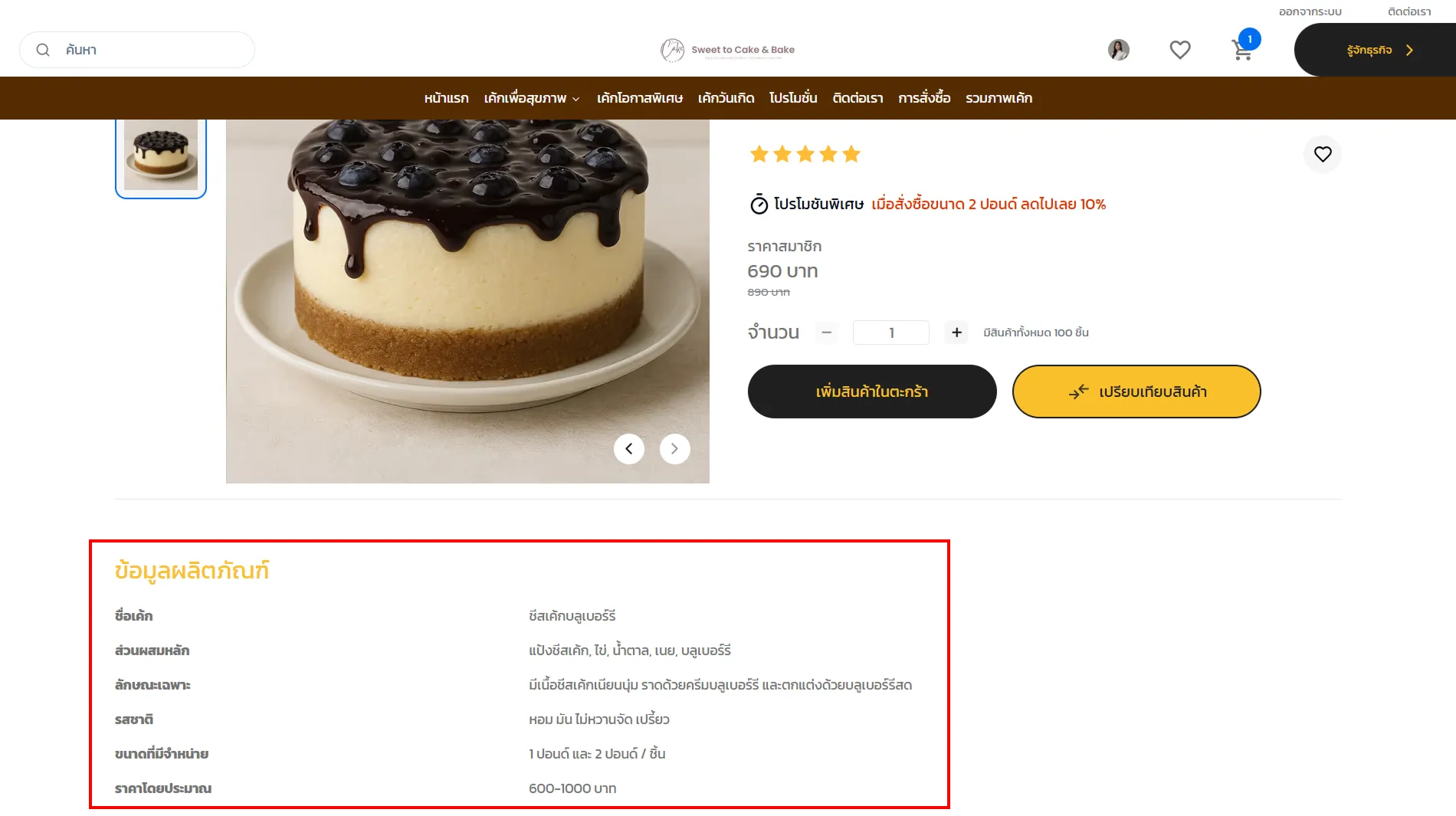Open the user profile avatar
The image size is (1456, 816).
pos(1118,50)
